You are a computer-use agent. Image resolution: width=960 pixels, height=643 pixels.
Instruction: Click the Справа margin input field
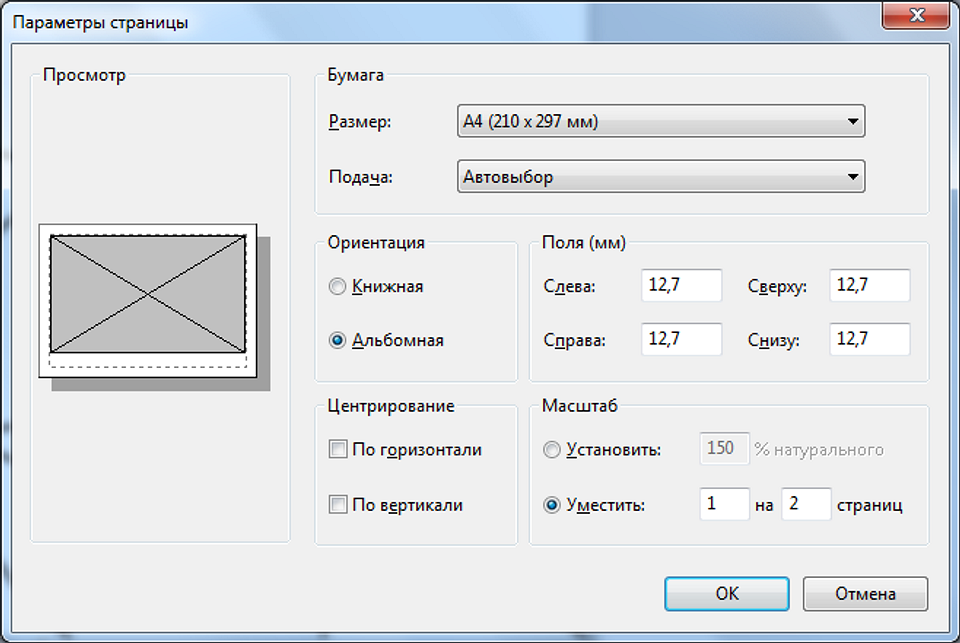point(681,339)
